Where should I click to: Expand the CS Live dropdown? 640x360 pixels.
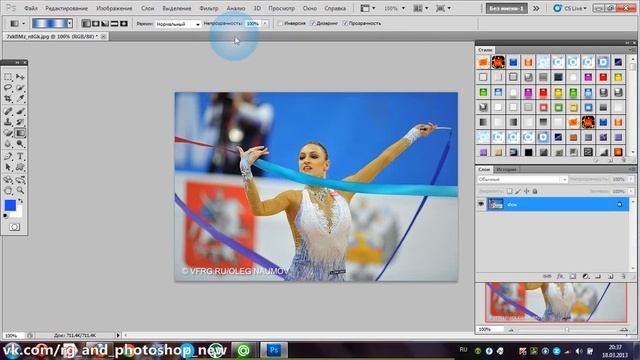pos(570,8)
